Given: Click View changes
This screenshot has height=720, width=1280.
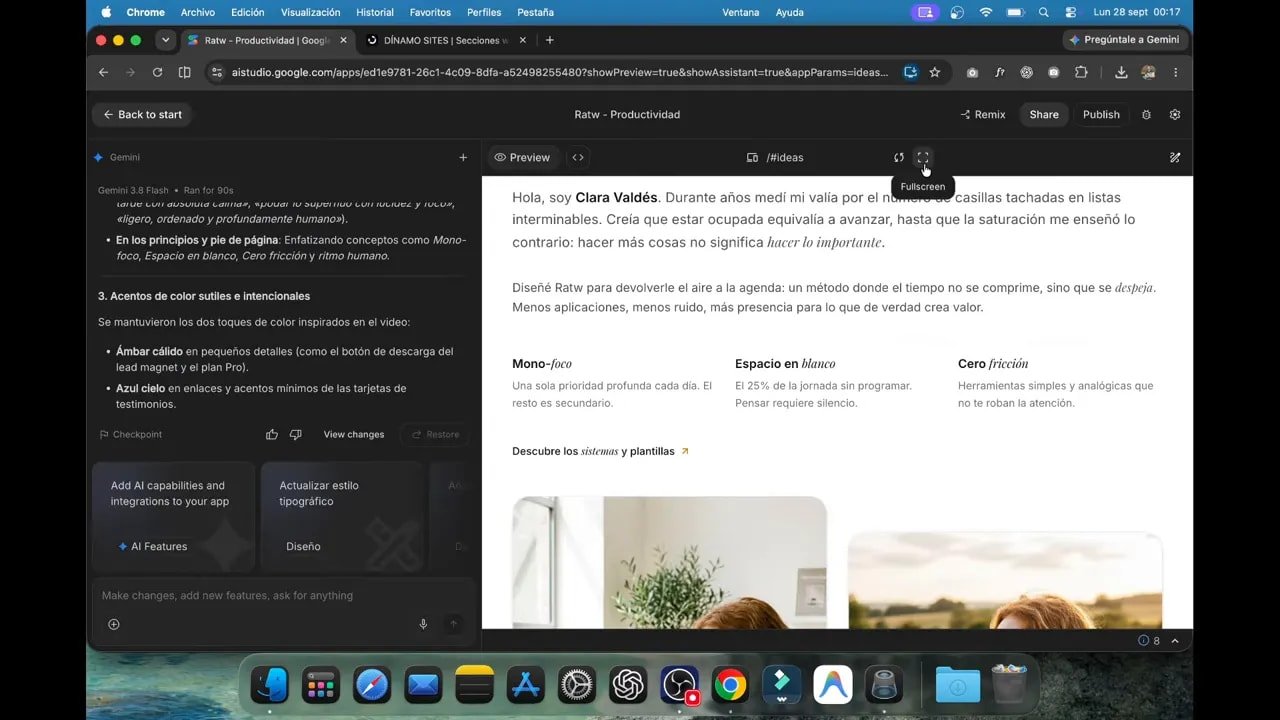Looking at the screenshot, I should click(x=353, y=434).
